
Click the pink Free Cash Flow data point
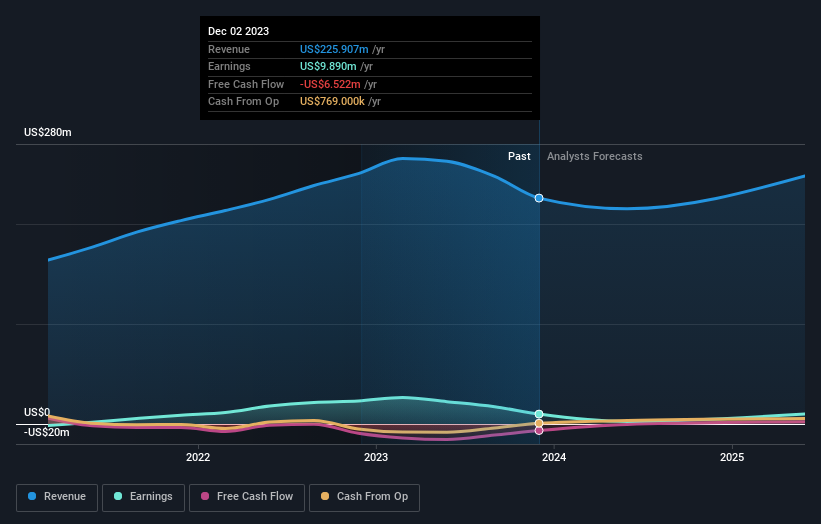pyautogui.click(x=539, y=430)
